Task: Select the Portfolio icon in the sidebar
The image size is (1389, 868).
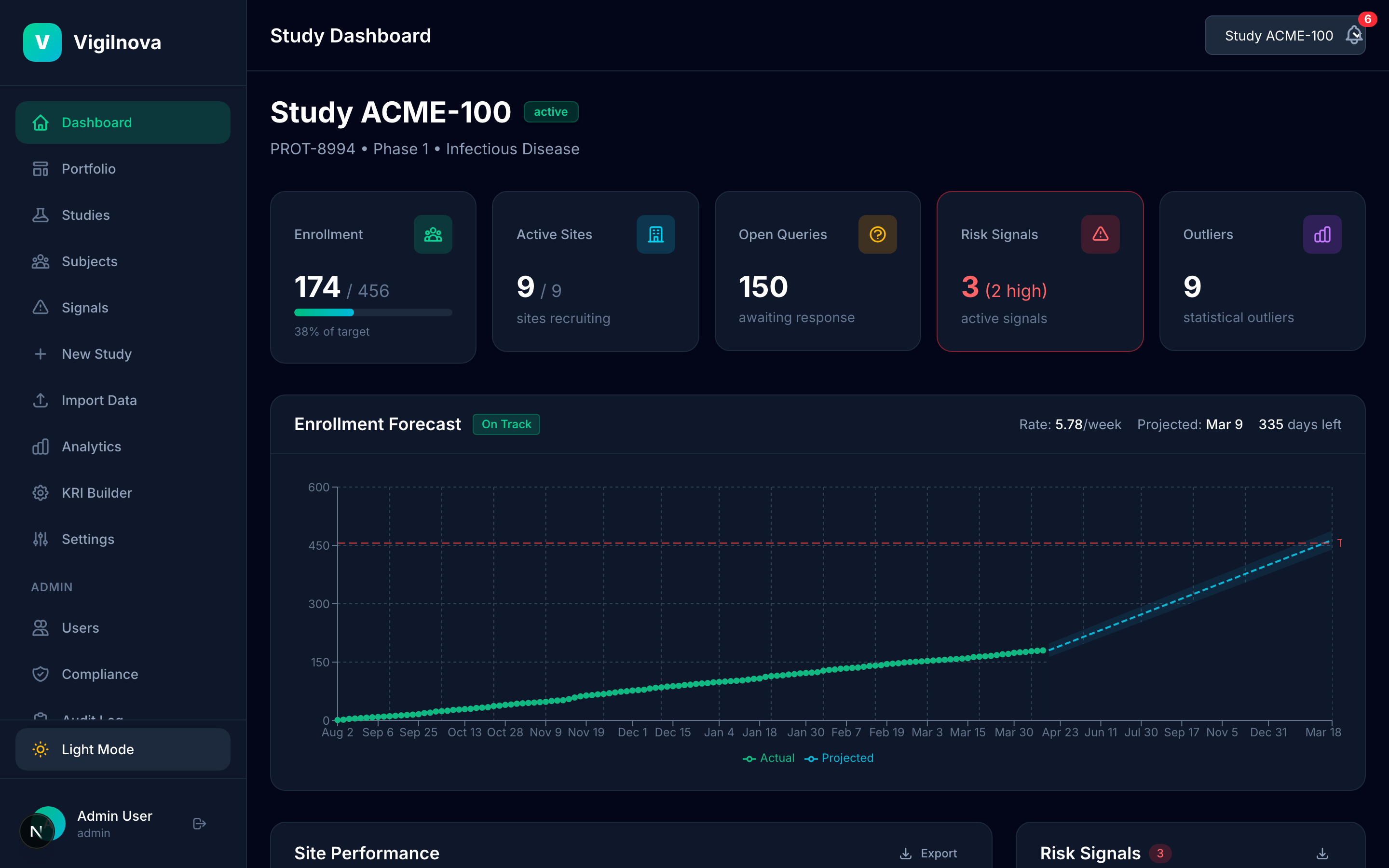Action: pyautogui.click(x=40, y=168)
